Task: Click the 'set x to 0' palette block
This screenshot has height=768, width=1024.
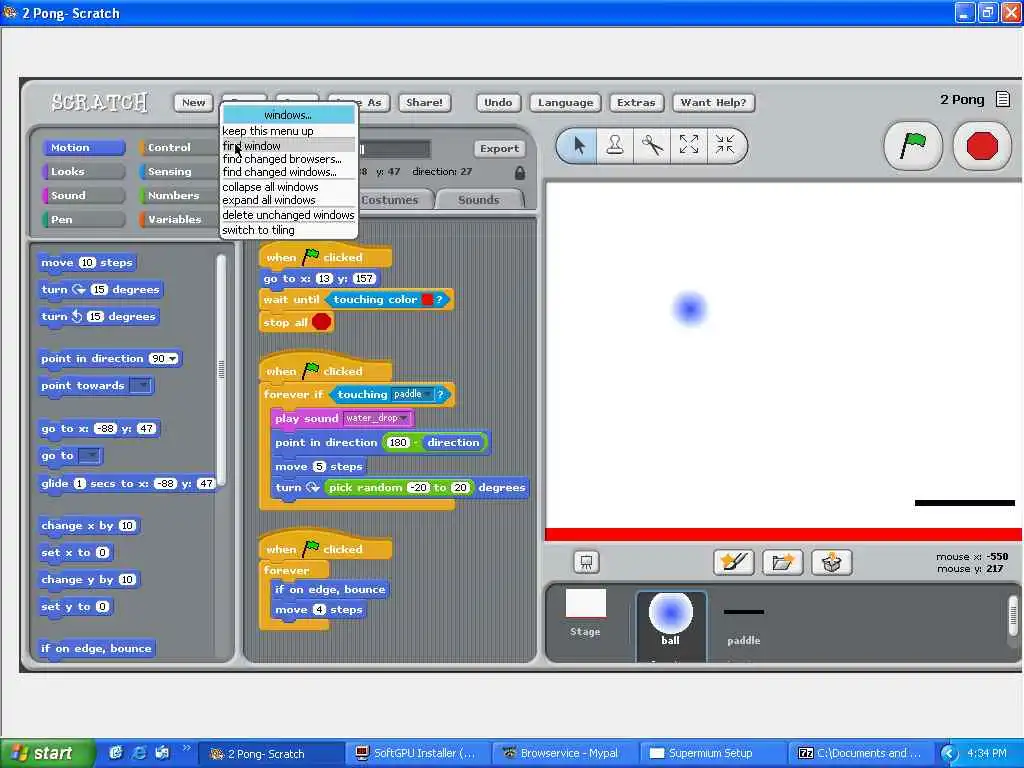Action: pos(76,552)
